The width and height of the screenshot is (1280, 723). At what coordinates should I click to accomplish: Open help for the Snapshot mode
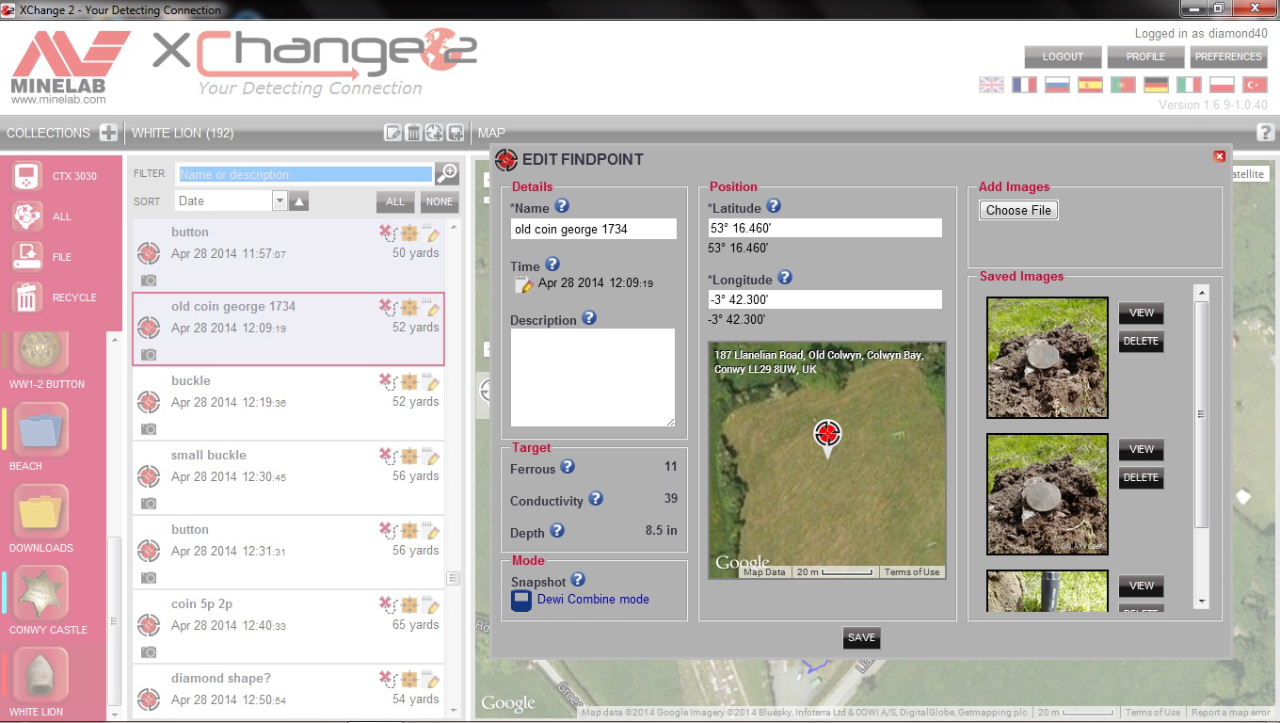pyautogui.click(x=578, y=579)
